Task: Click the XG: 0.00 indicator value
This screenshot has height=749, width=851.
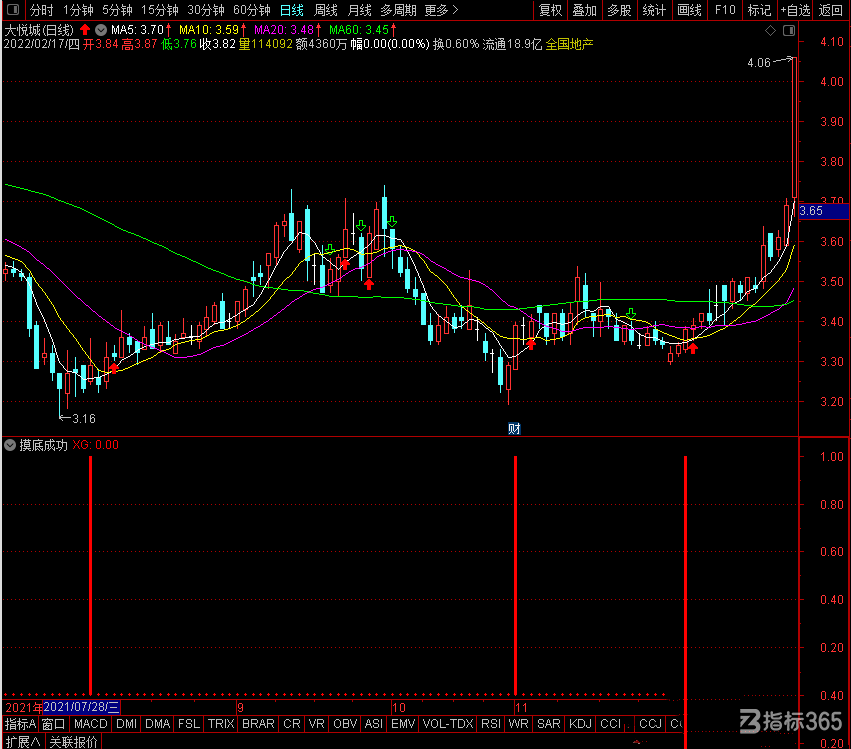Action: 96,446
